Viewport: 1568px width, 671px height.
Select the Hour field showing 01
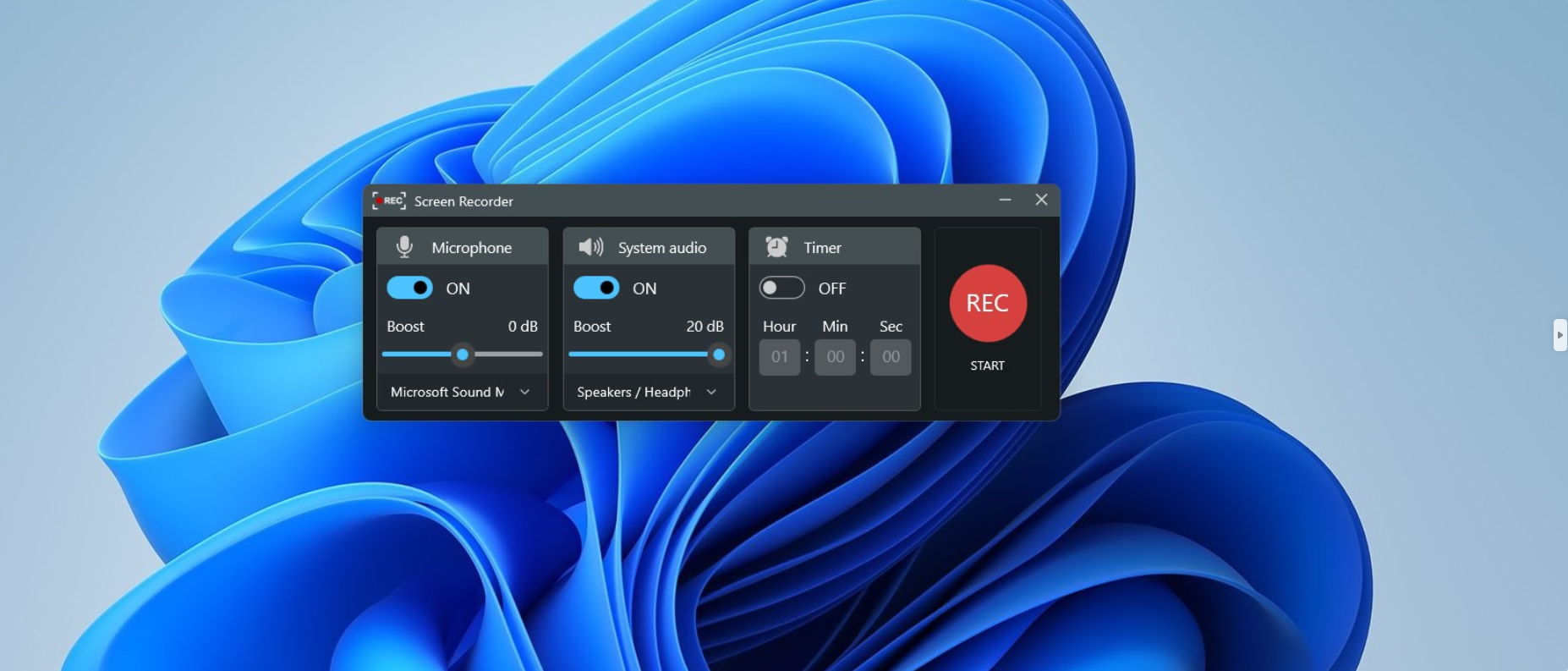780,357
